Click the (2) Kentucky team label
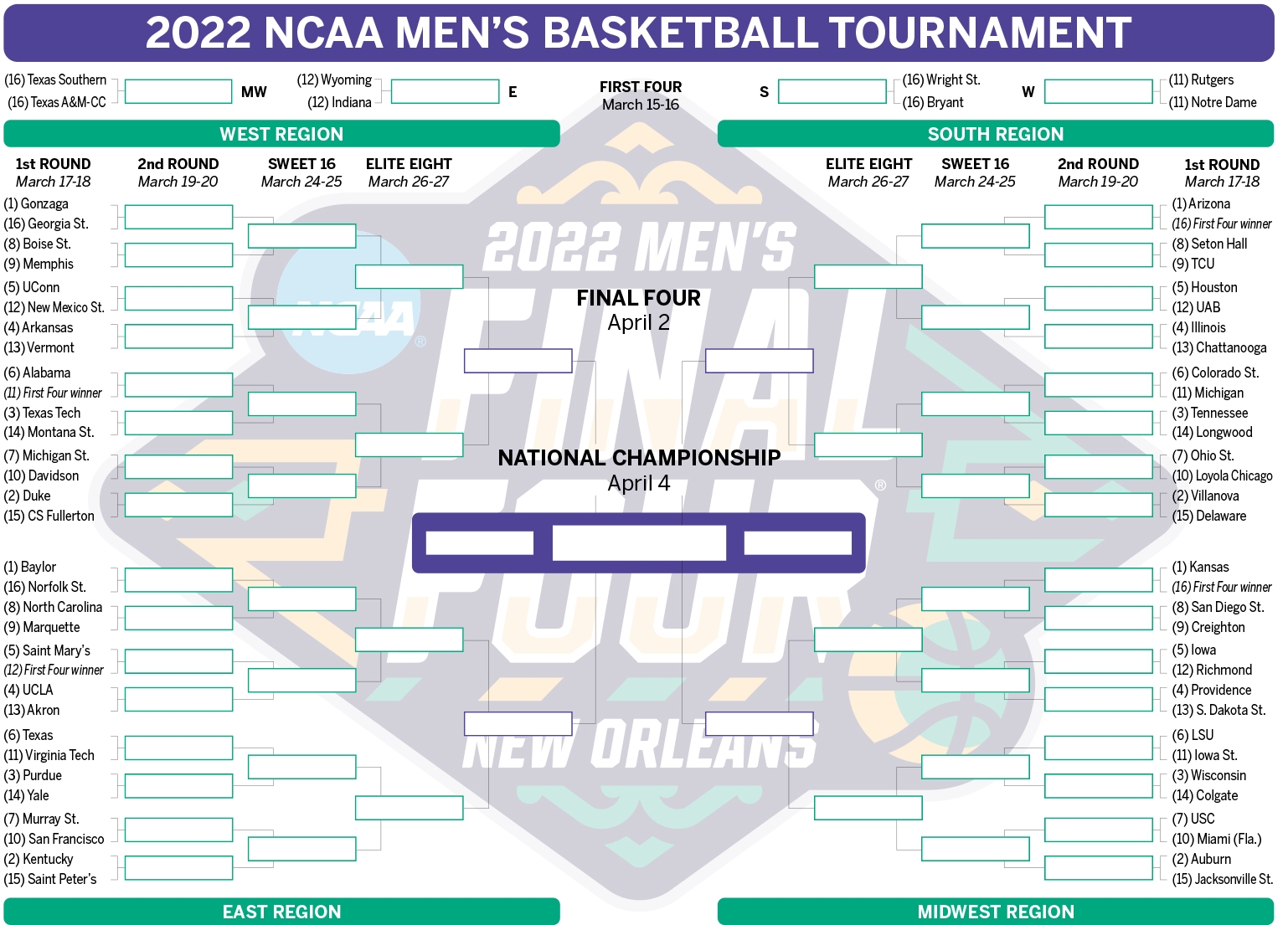 tap(39, 859)
